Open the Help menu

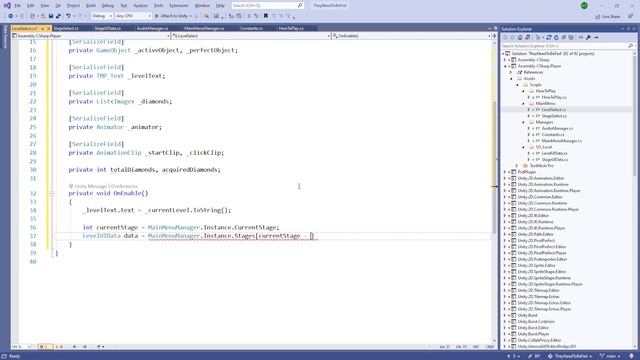click(220, 6)
